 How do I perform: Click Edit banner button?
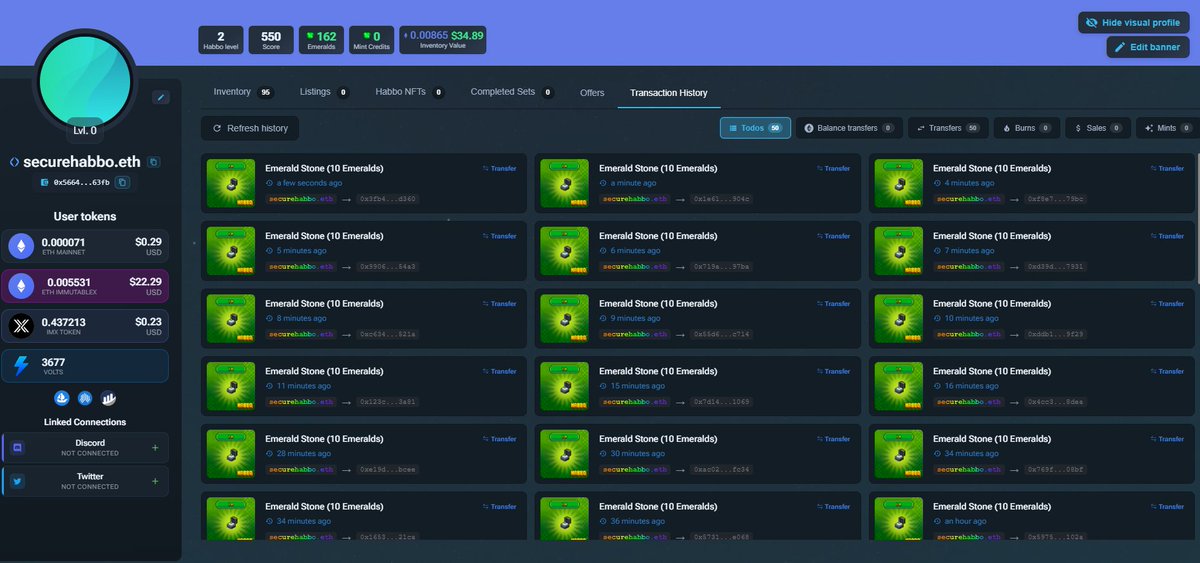[1147, 47]
